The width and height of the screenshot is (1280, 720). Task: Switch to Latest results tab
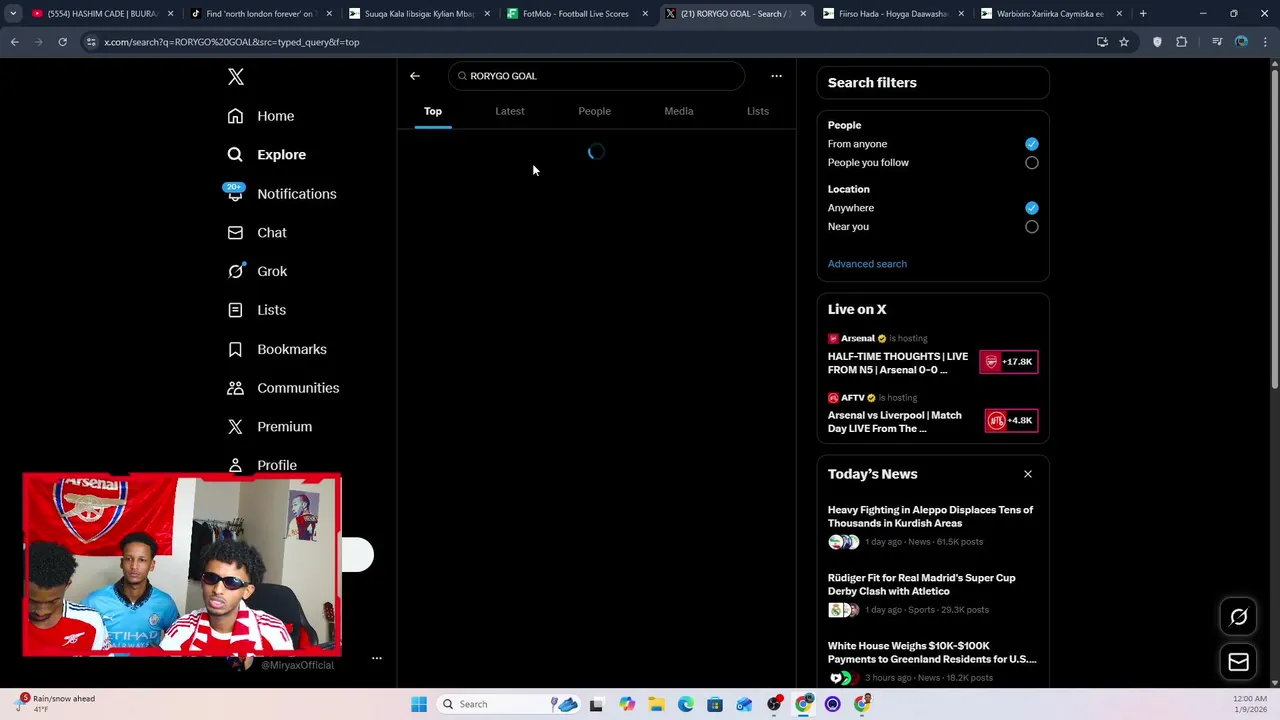(x=510, y=111)
